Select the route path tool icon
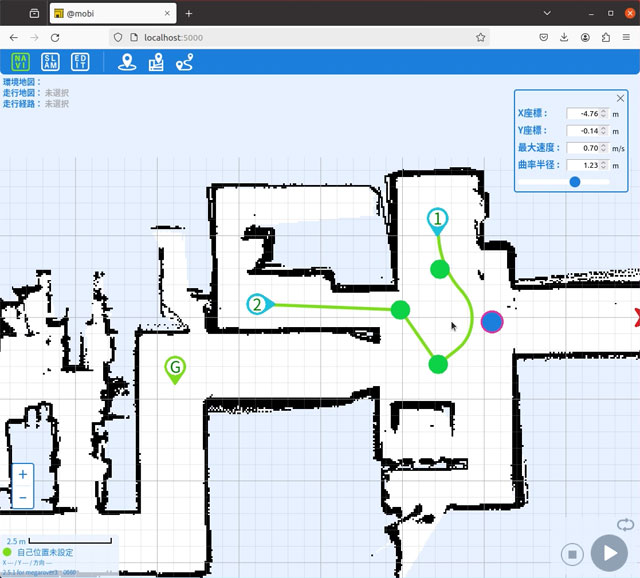 184,62
